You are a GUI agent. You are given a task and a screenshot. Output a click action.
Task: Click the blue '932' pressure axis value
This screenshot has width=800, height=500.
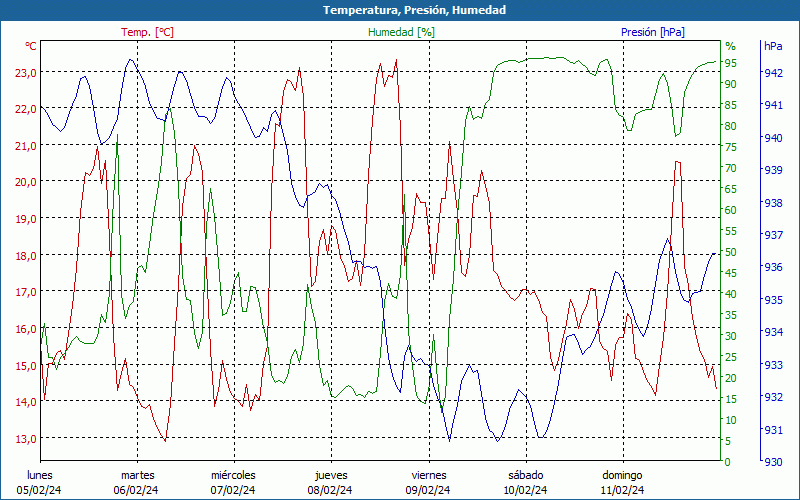773,396
